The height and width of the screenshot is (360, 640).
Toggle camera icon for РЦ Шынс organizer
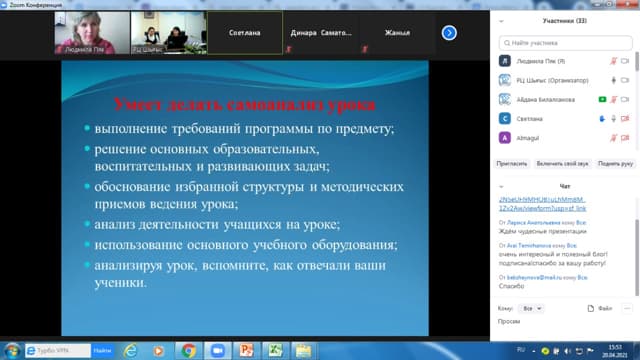click(625, 80)
